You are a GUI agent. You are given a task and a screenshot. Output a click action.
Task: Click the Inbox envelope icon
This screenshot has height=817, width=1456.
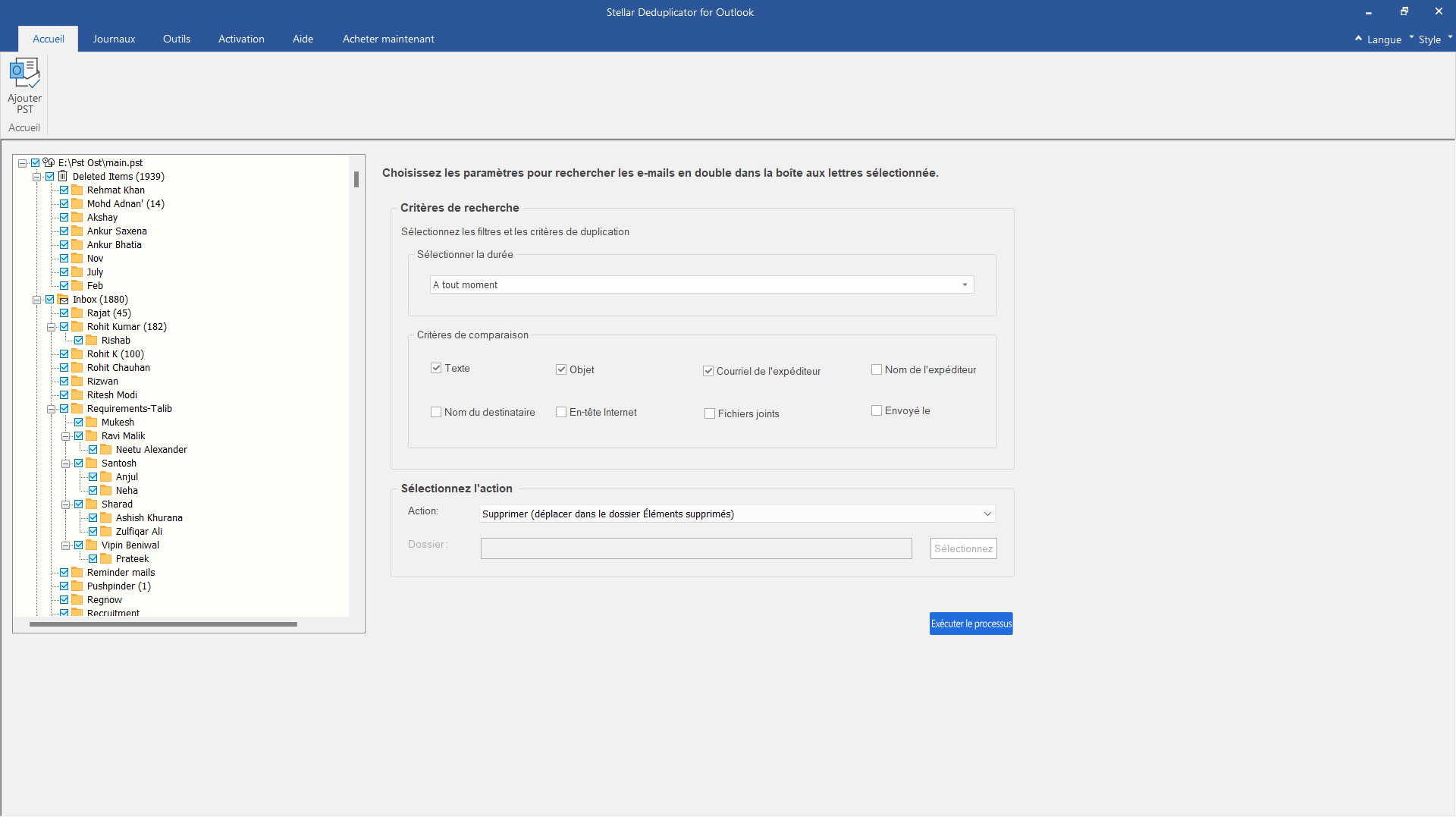pos(63,300)
